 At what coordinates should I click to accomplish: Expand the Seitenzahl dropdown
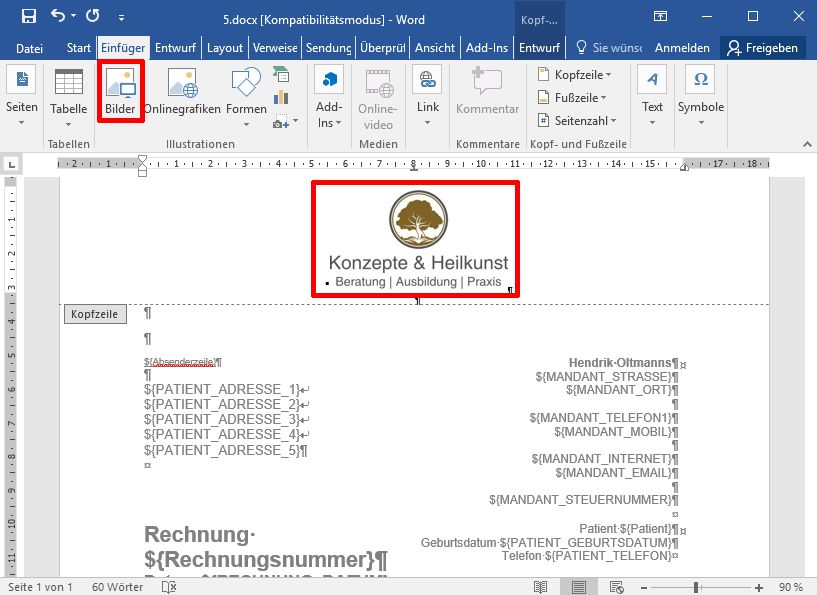click(x=574, y=120)
